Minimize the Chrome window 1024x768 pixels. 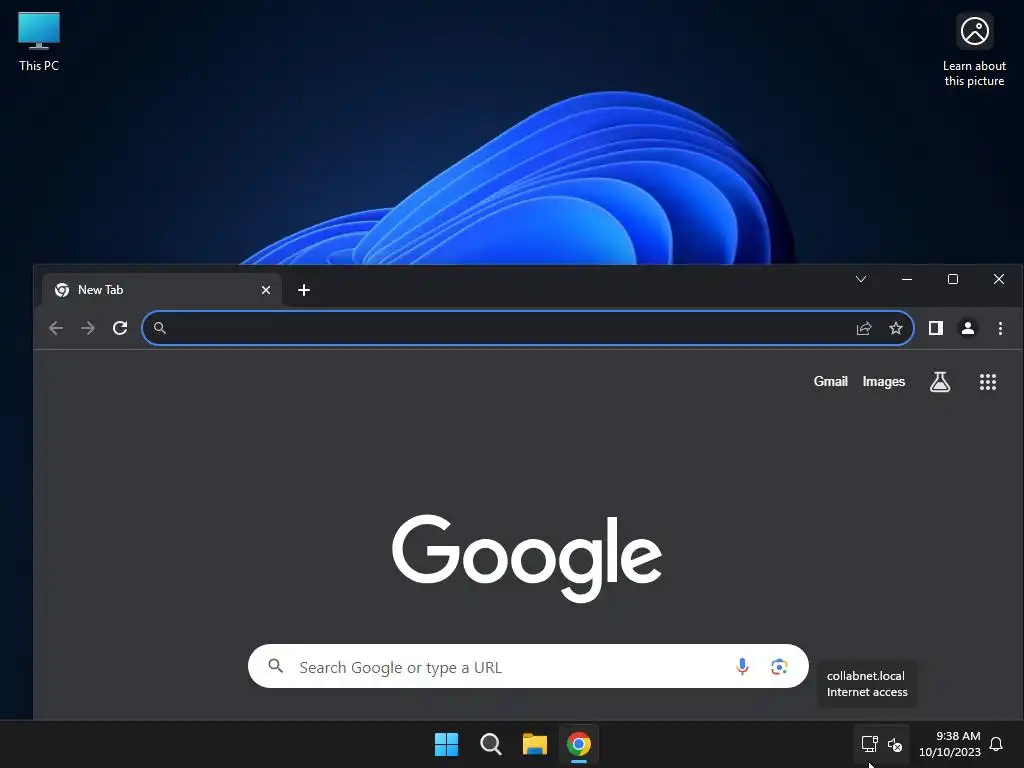click(906, 279)
